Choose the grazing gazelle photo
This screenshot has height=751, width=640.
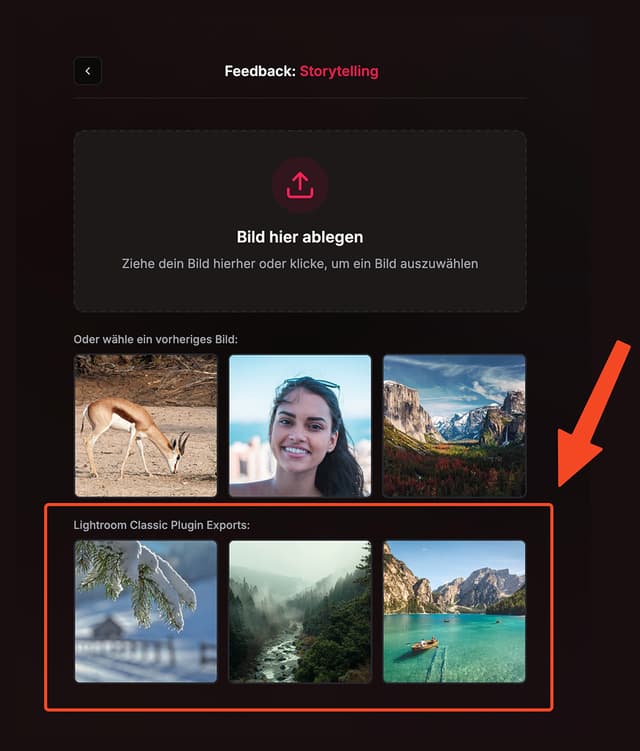point(146,425)
